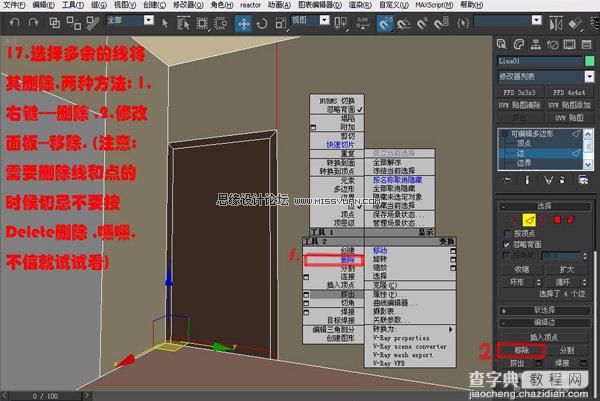
Task: Open the Motion panel tab icon
Action: click(x=553, y=45)
